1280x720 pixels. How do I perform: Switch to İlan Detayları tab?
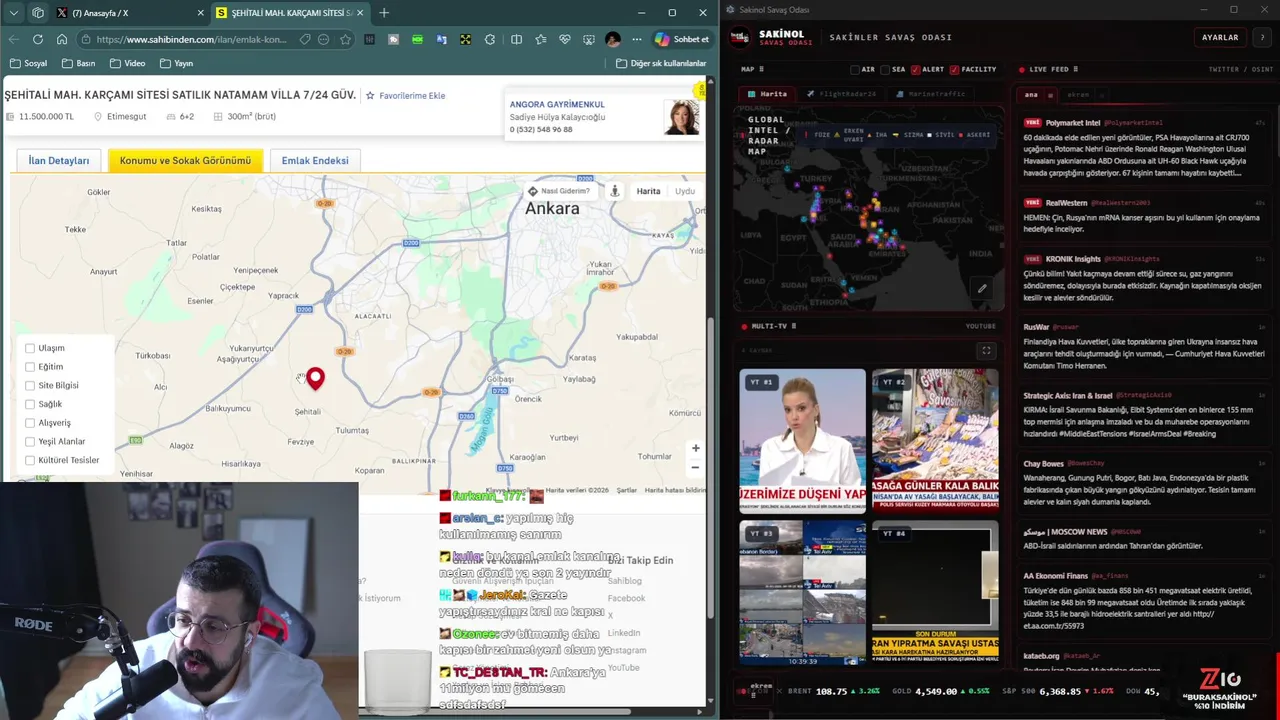tap(59, 160)
